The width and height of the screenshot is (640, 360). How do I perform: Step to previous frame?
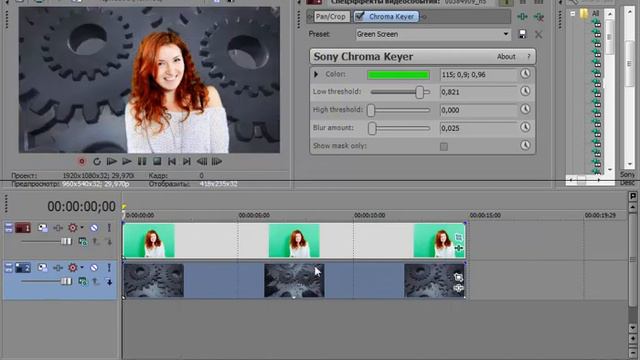pyautogui.click(x=202, y=162)
